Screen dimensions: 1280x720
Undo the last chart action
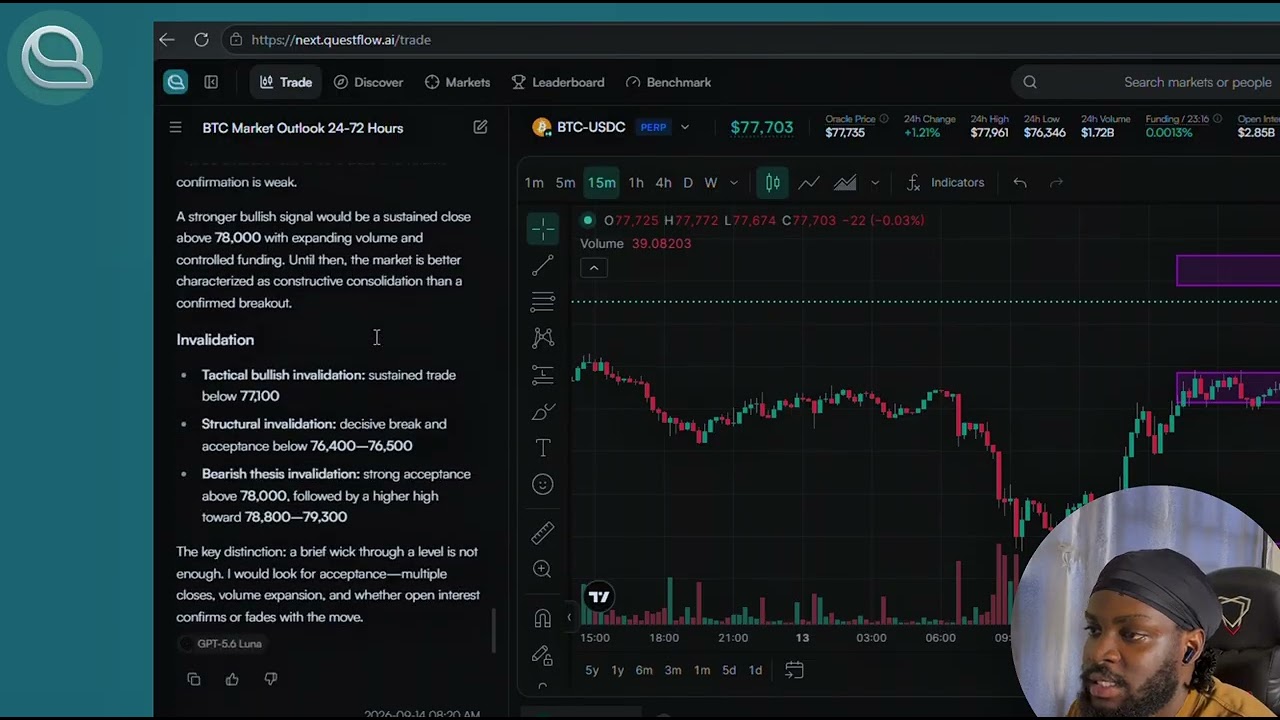pyautogui.click(x=1020, y=182)
